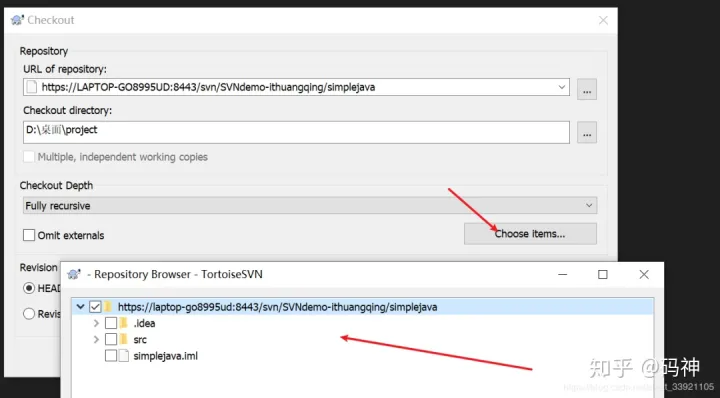Click the src folder icon
This screenshot has height=398, width=720.
[124, 340]
